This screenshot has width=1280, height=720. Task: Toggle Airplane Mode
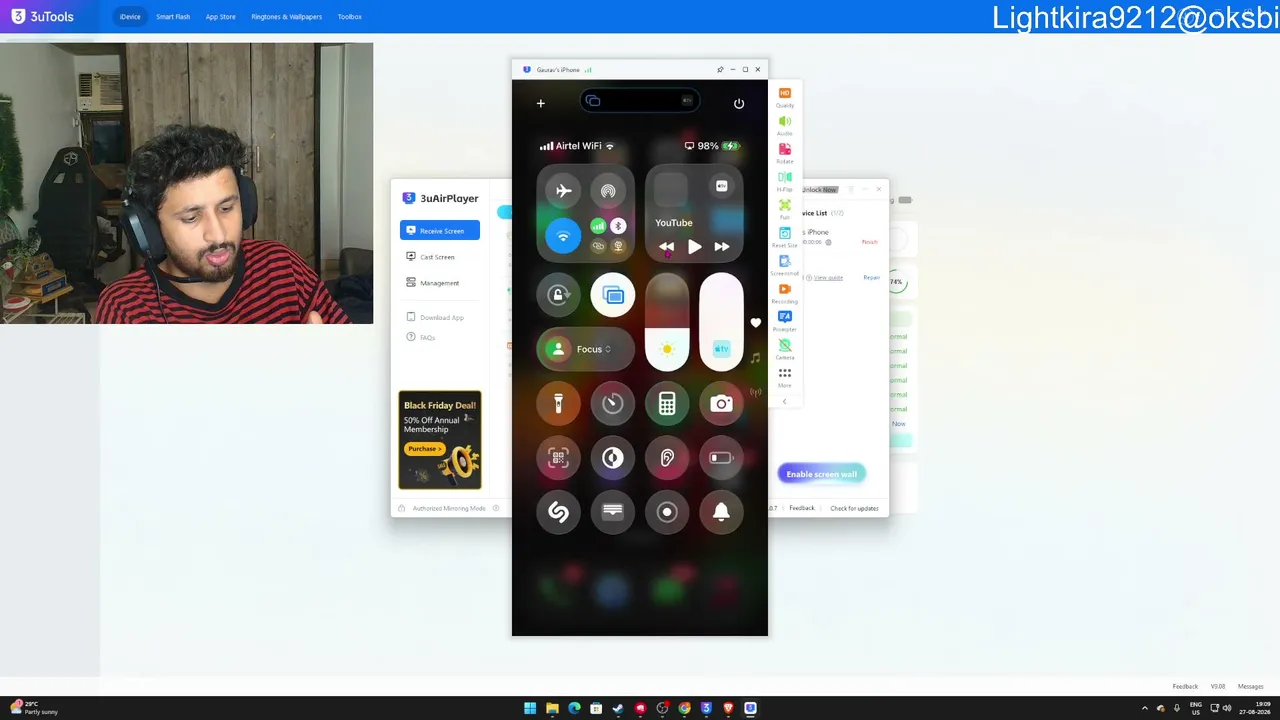(563, 191)
